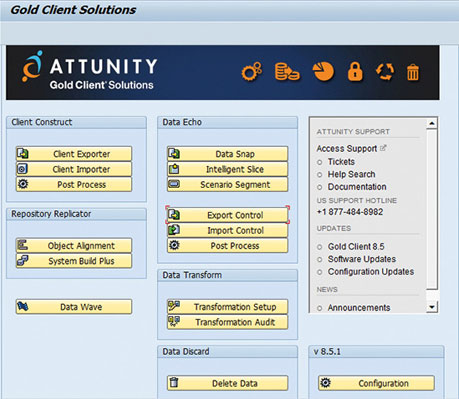The height and width of the screenshot is (399, 459).
Task: Launch Client Importer
Action: (74, 169)
